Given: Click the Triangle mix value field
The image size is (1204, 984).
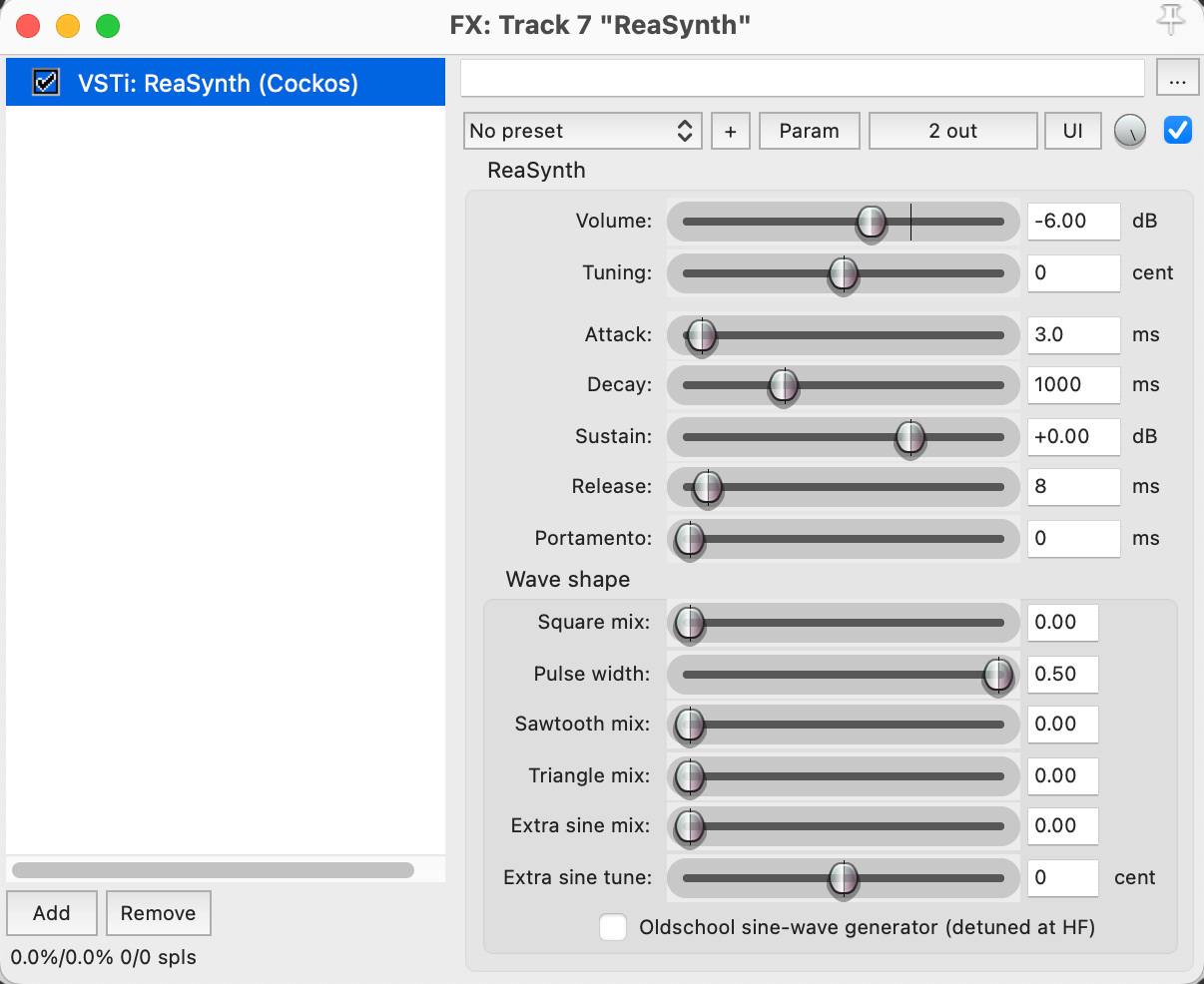Looking at the screenshot, I should pyautogui.click(x=1063, y=775).
